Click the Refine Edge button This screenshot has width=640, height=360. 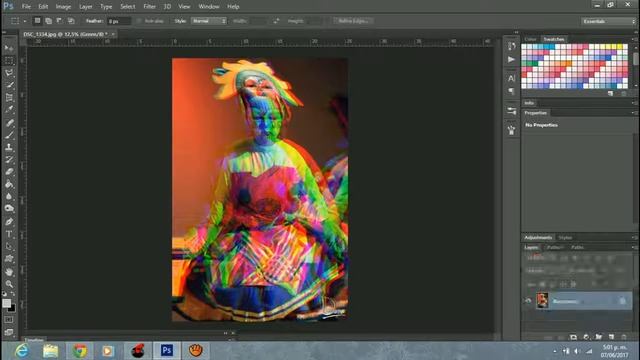point(353,21)
